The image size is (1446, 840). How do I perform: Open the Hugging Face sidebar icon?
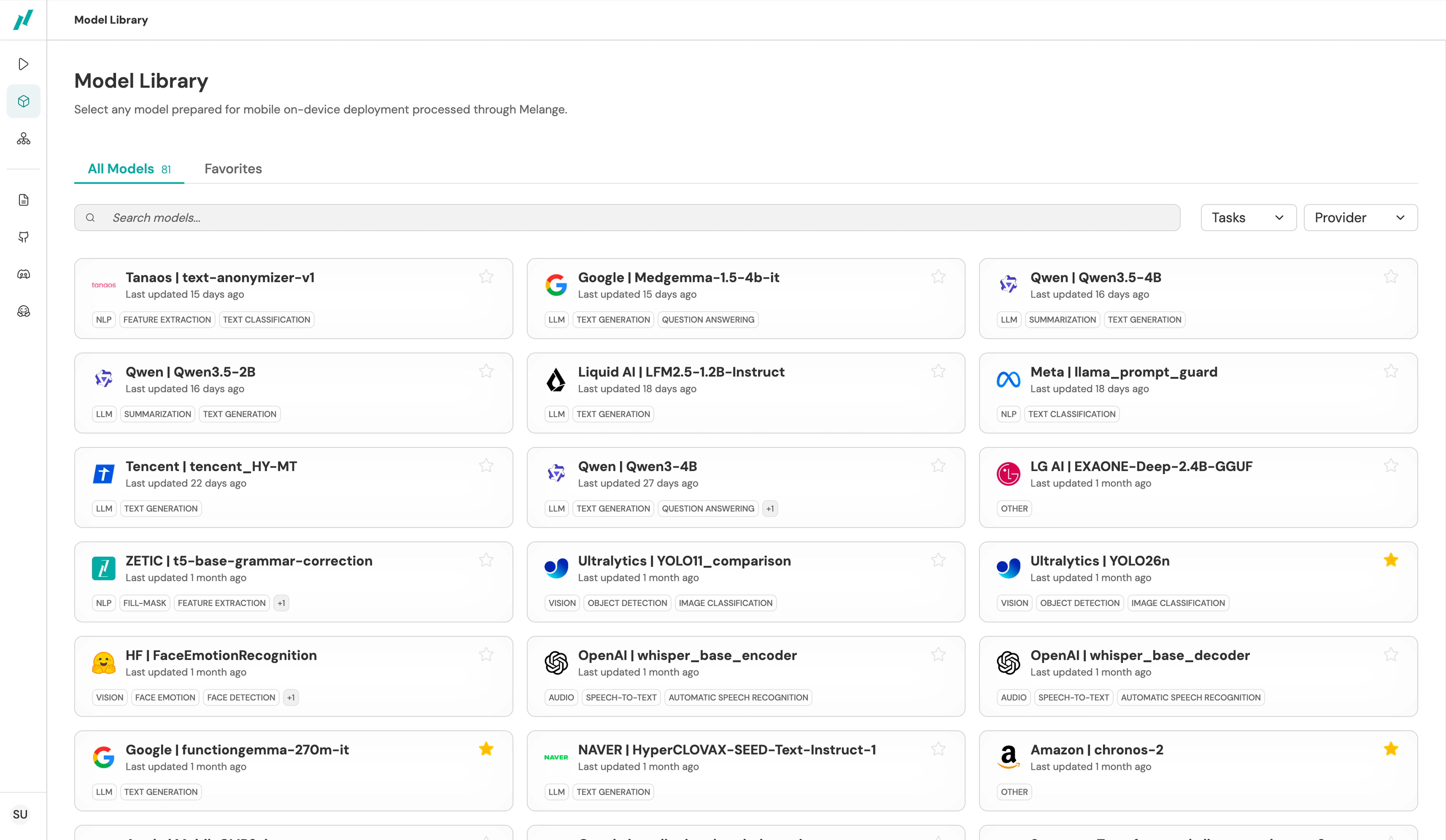pos(23,311)
